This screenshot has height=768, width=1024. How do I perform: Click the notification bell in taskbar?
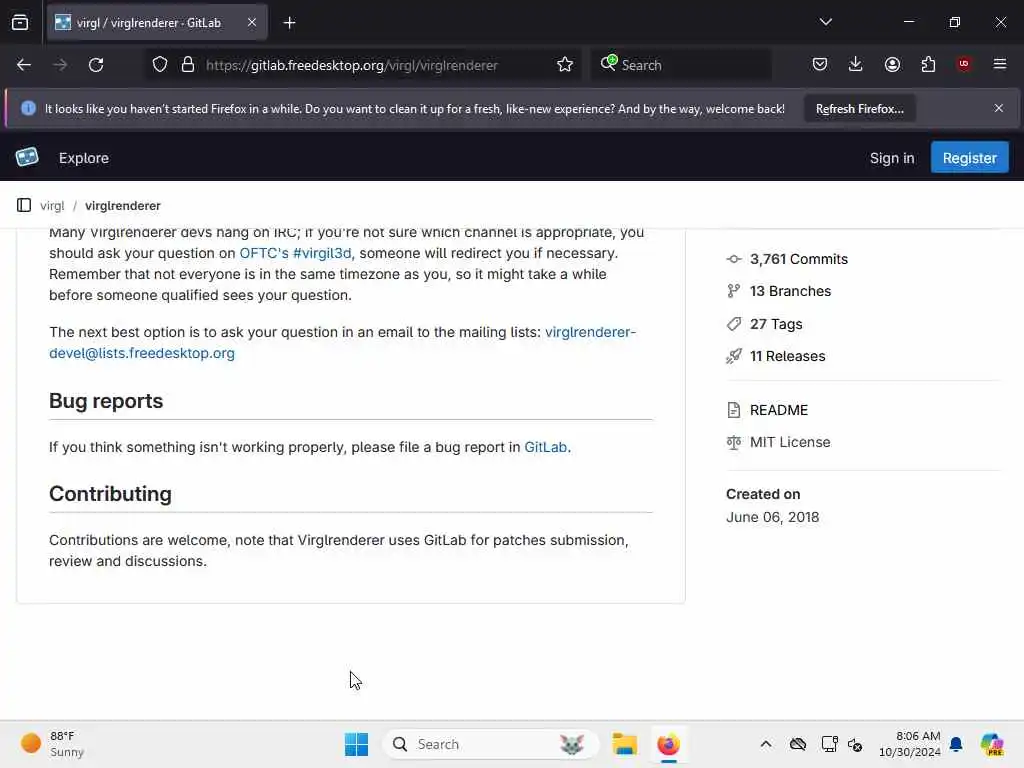[x=956, y=744]
